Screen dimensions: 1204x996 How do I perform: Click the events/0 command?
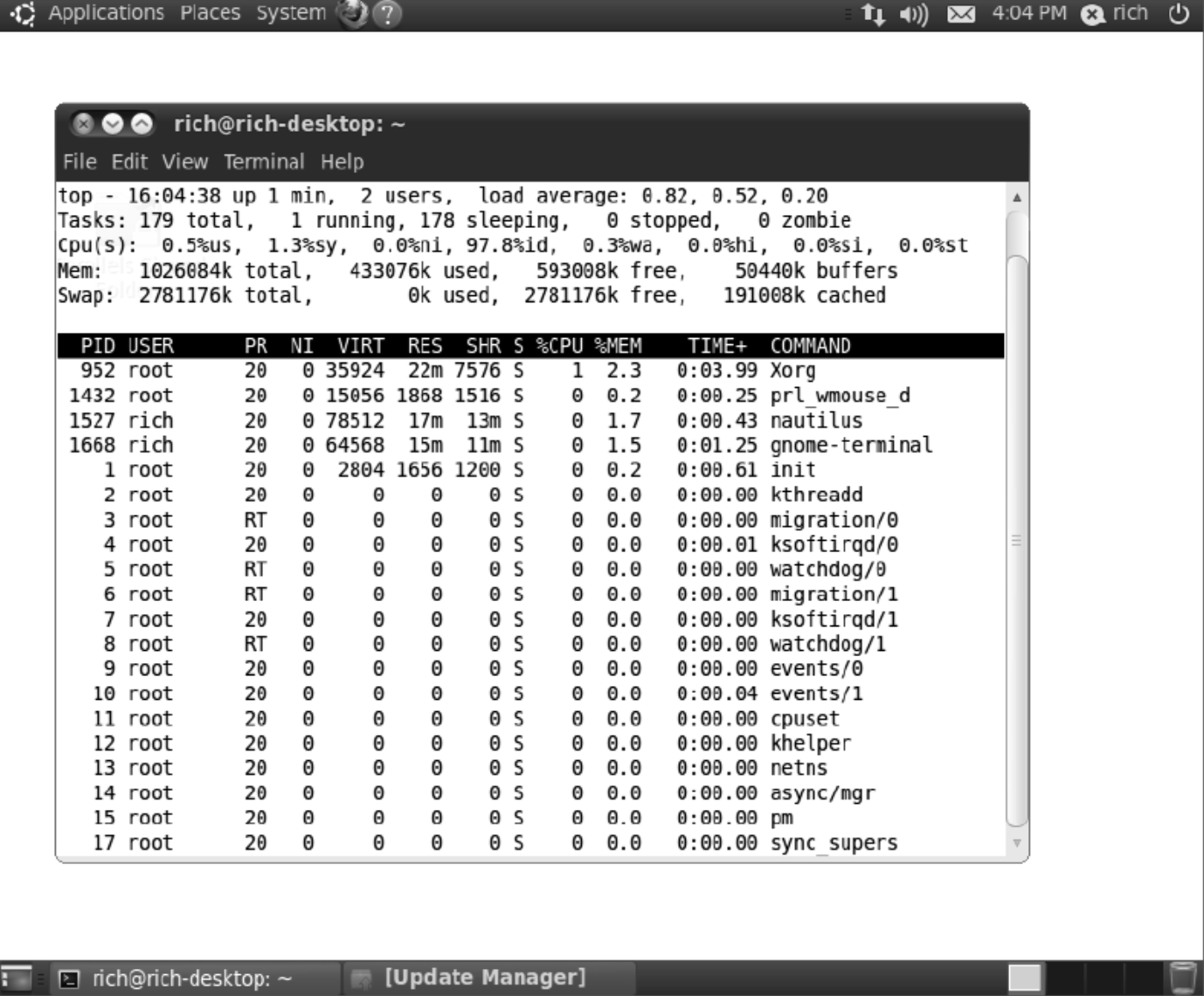[816, 668]
